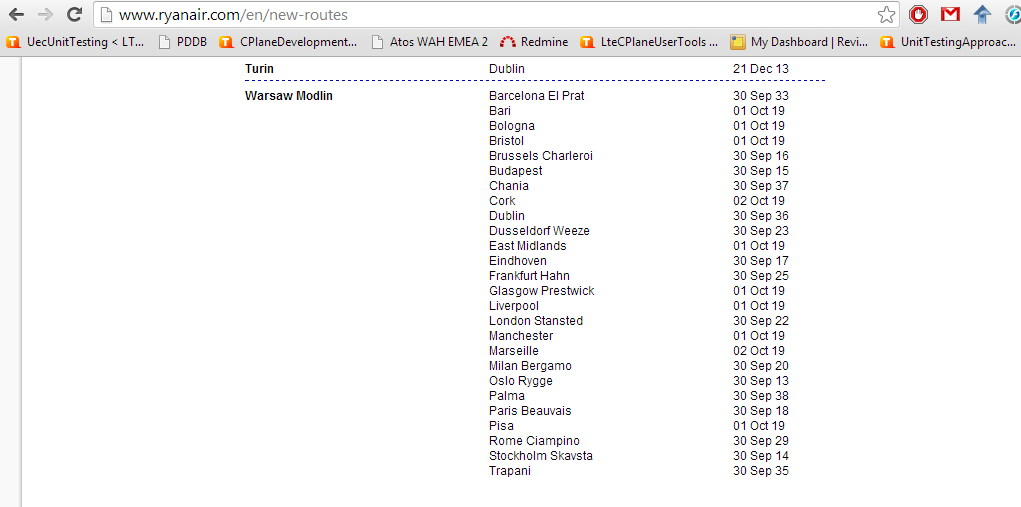This screenshot has height=507, width=1021.
Task: Click the Barcelona El Prat destination
Action: 537,96
